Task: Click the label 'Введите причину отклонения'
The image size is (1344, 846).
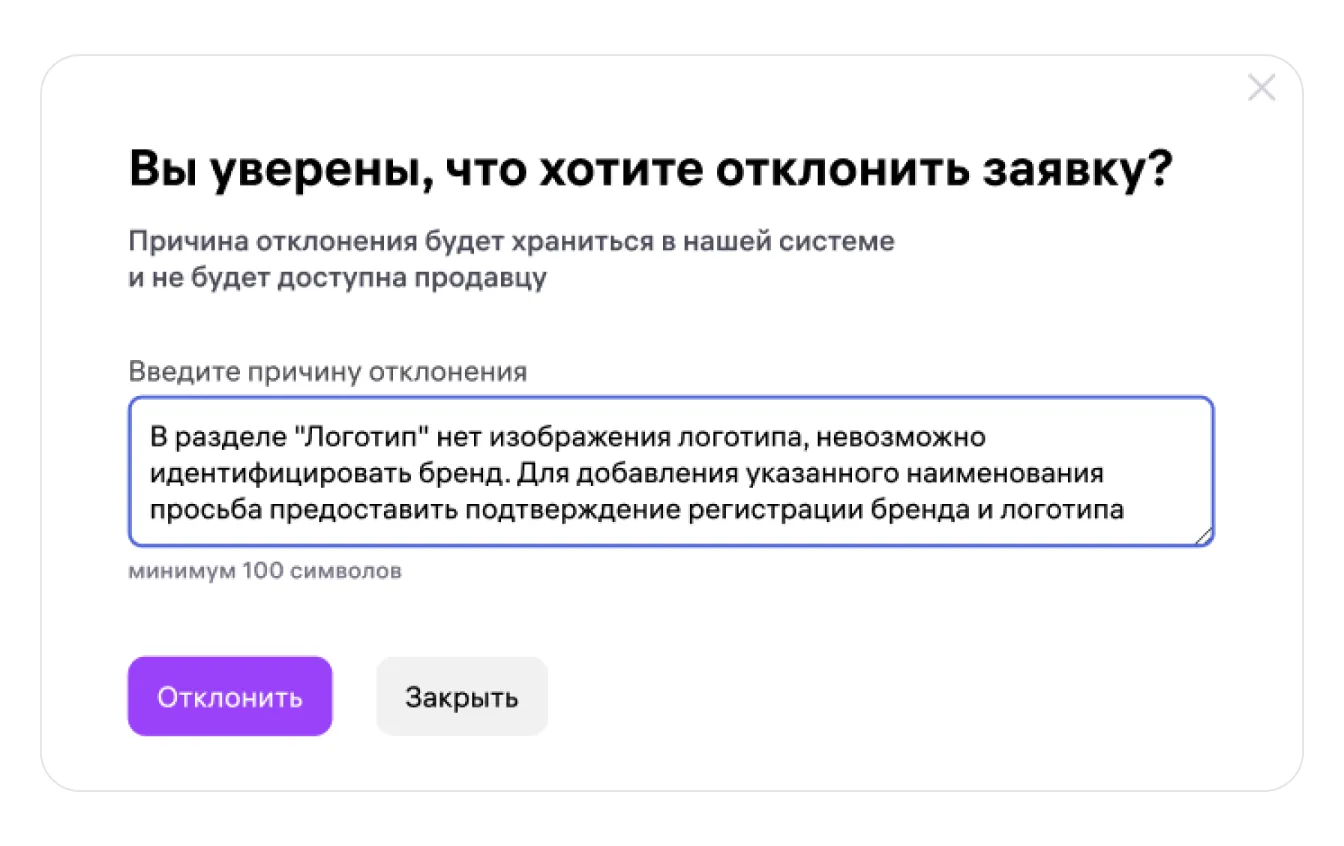Action: tap(328, 373)
